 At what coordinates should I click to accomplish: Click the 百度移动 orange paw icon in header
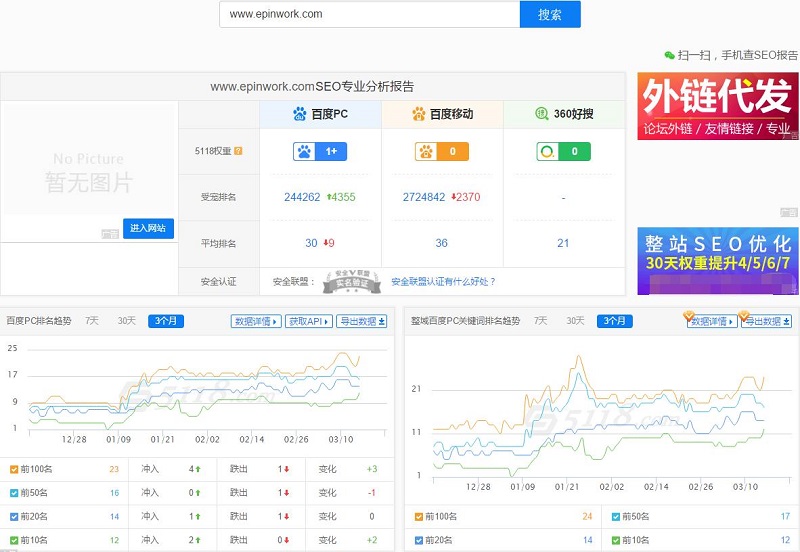pos(419,114)
